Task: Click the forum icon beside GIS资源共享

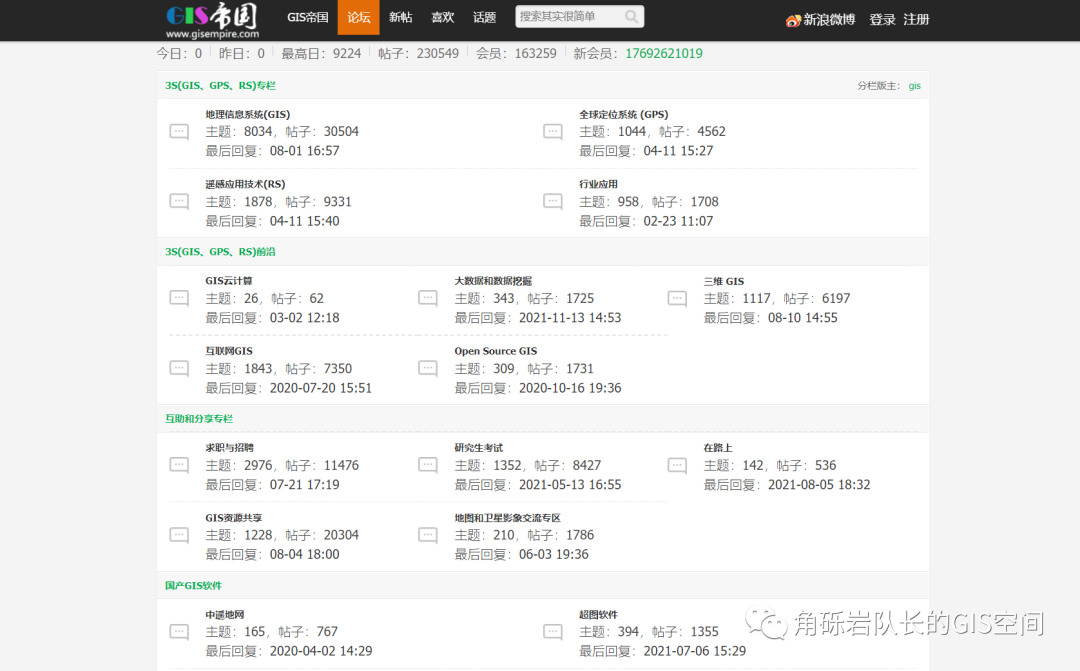Action: [x=179, y=535]
